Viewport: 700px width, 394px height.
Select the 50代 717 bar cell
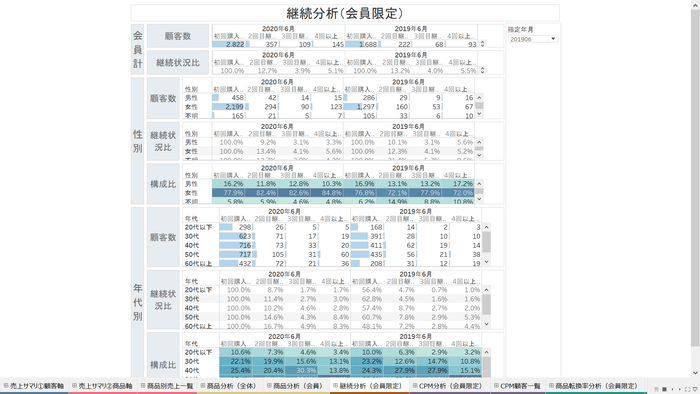pyautogui.click(x=236, y=254)
